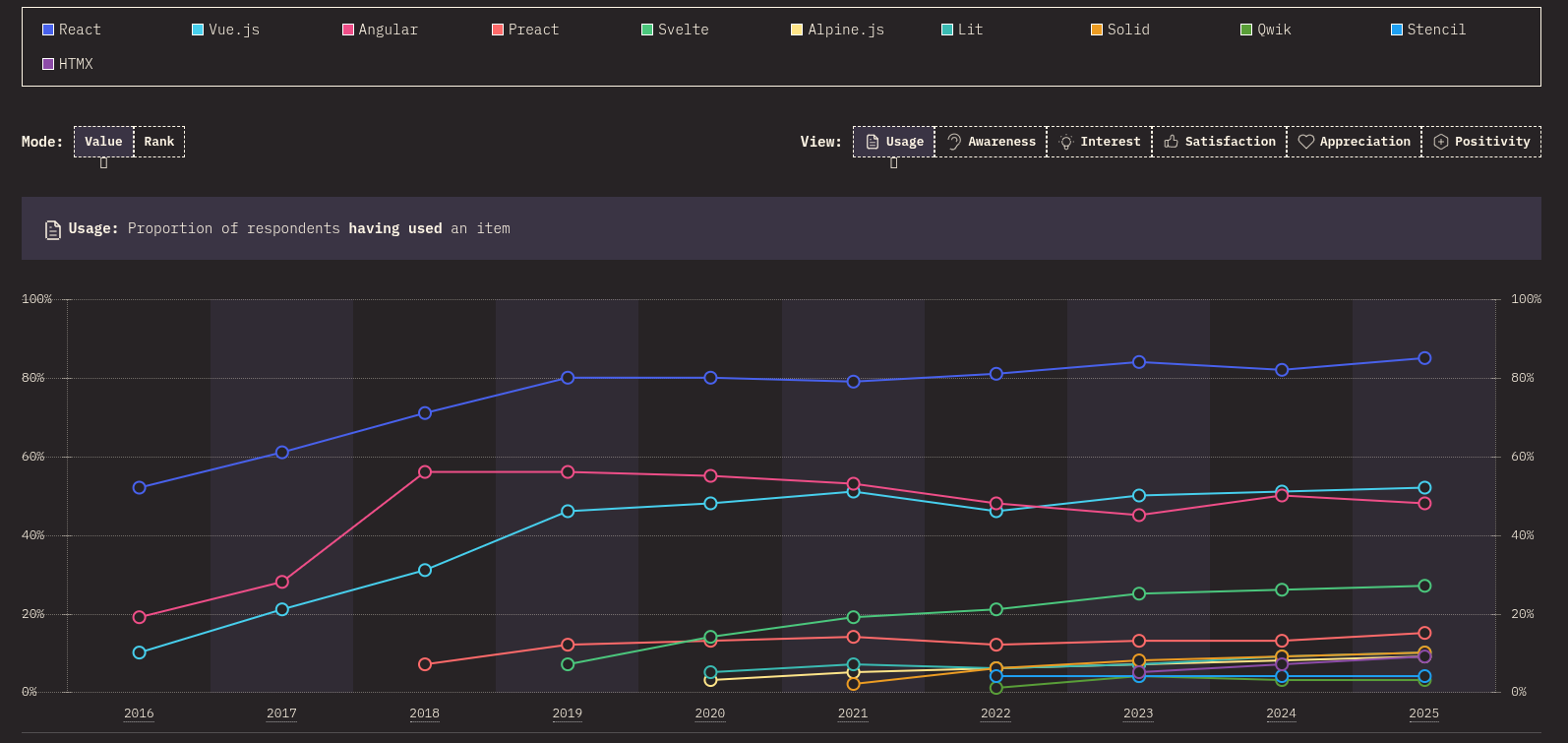
Task: Highlight Solid in the legend
Action: point(1120,30)
